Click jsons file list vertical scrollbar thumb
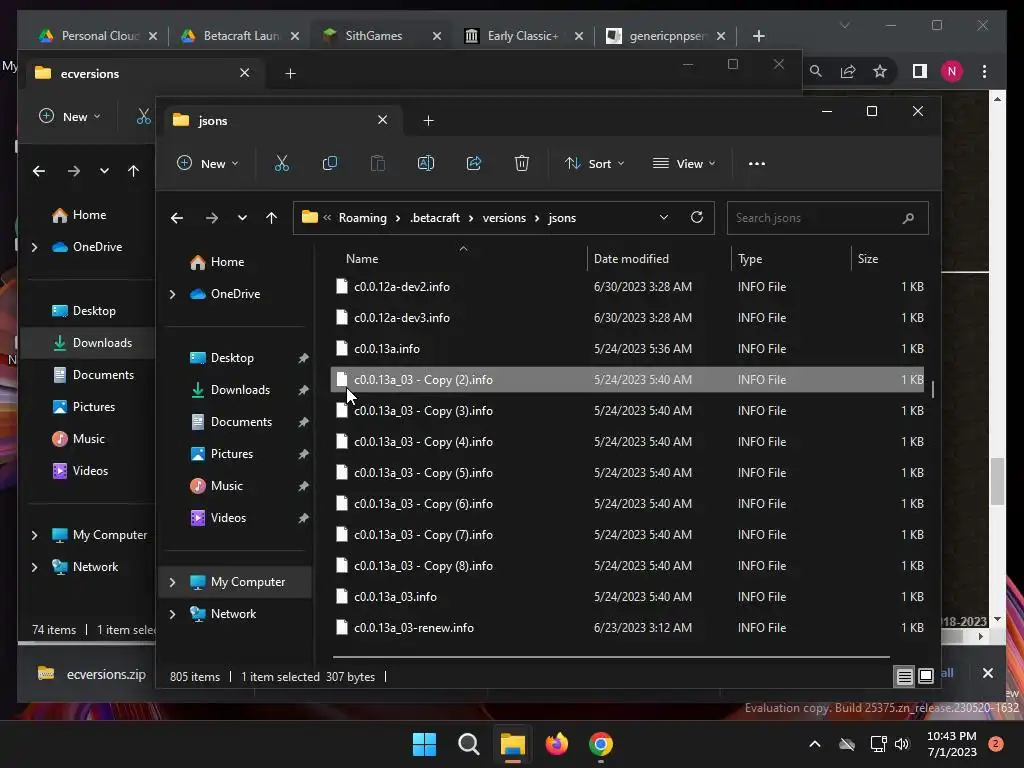This screenshot has width=1024, height=768. [x=933, y=389]
